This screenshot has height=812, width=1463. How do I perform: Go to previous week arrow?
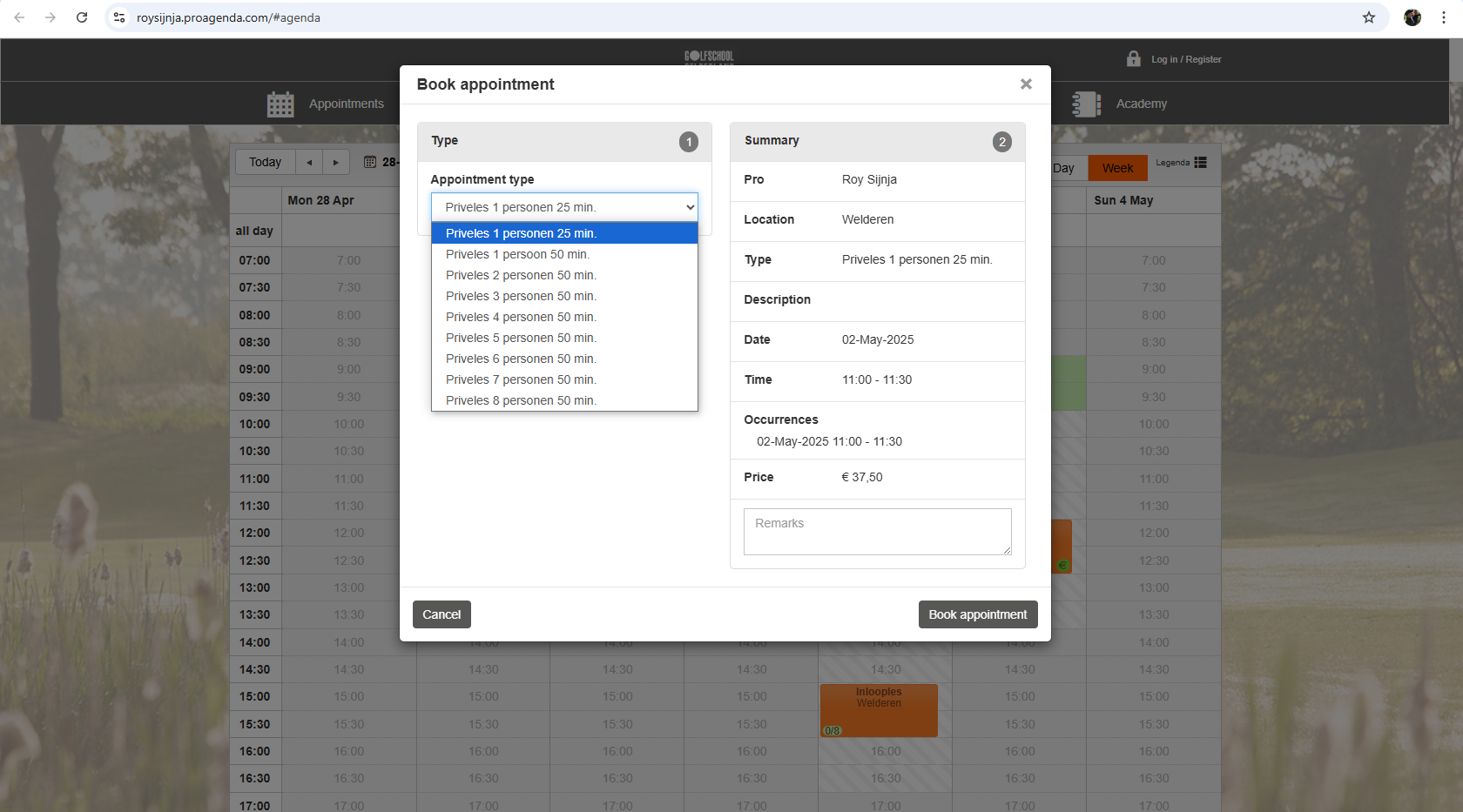point(309,163)
